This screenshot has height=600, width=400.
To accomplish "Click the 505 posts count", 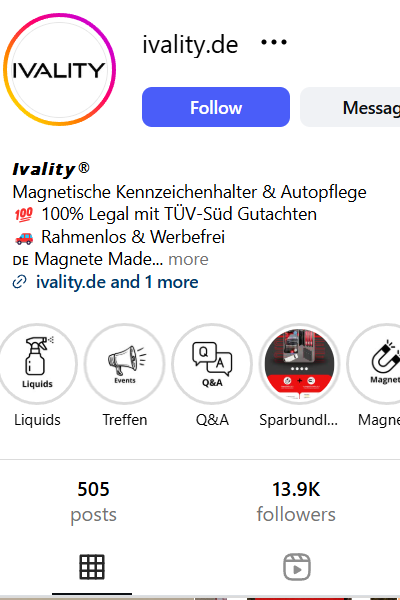I will point(93,502).
